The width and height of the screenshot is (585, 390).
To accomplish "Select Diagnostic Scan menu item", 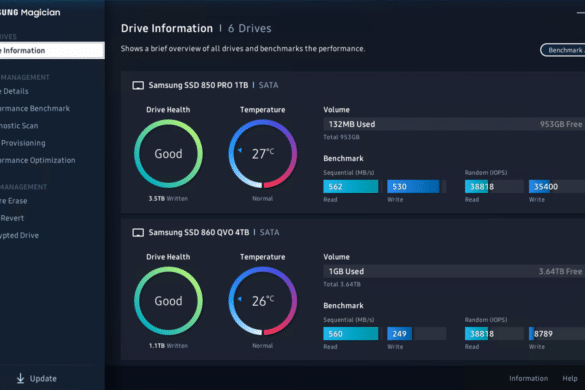I will coord(19,126).
